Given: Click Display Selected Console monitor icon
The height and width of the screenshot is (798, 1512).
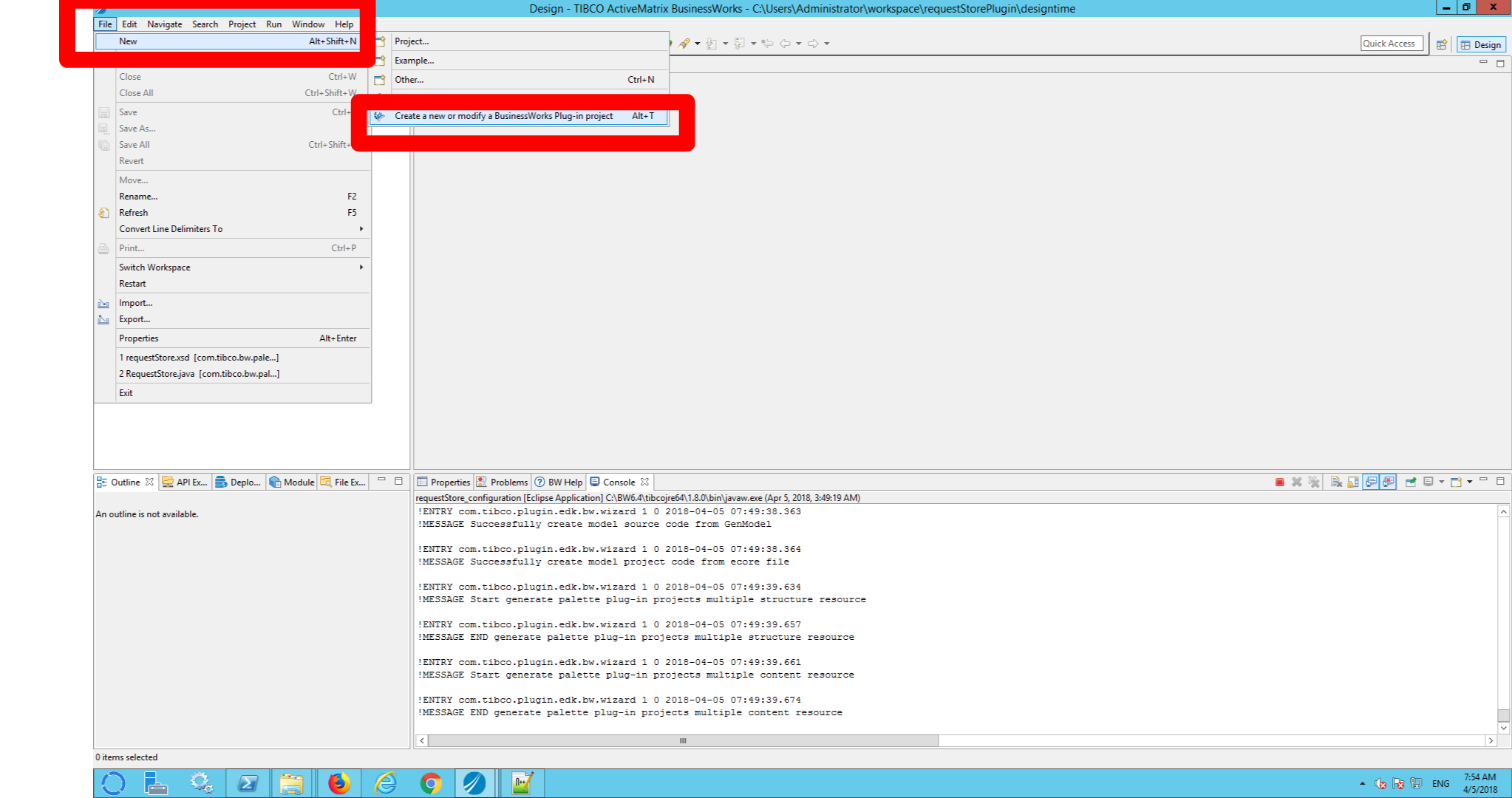Looking at the screenshot, I should pyautogui.click(x=1428, y=482).
